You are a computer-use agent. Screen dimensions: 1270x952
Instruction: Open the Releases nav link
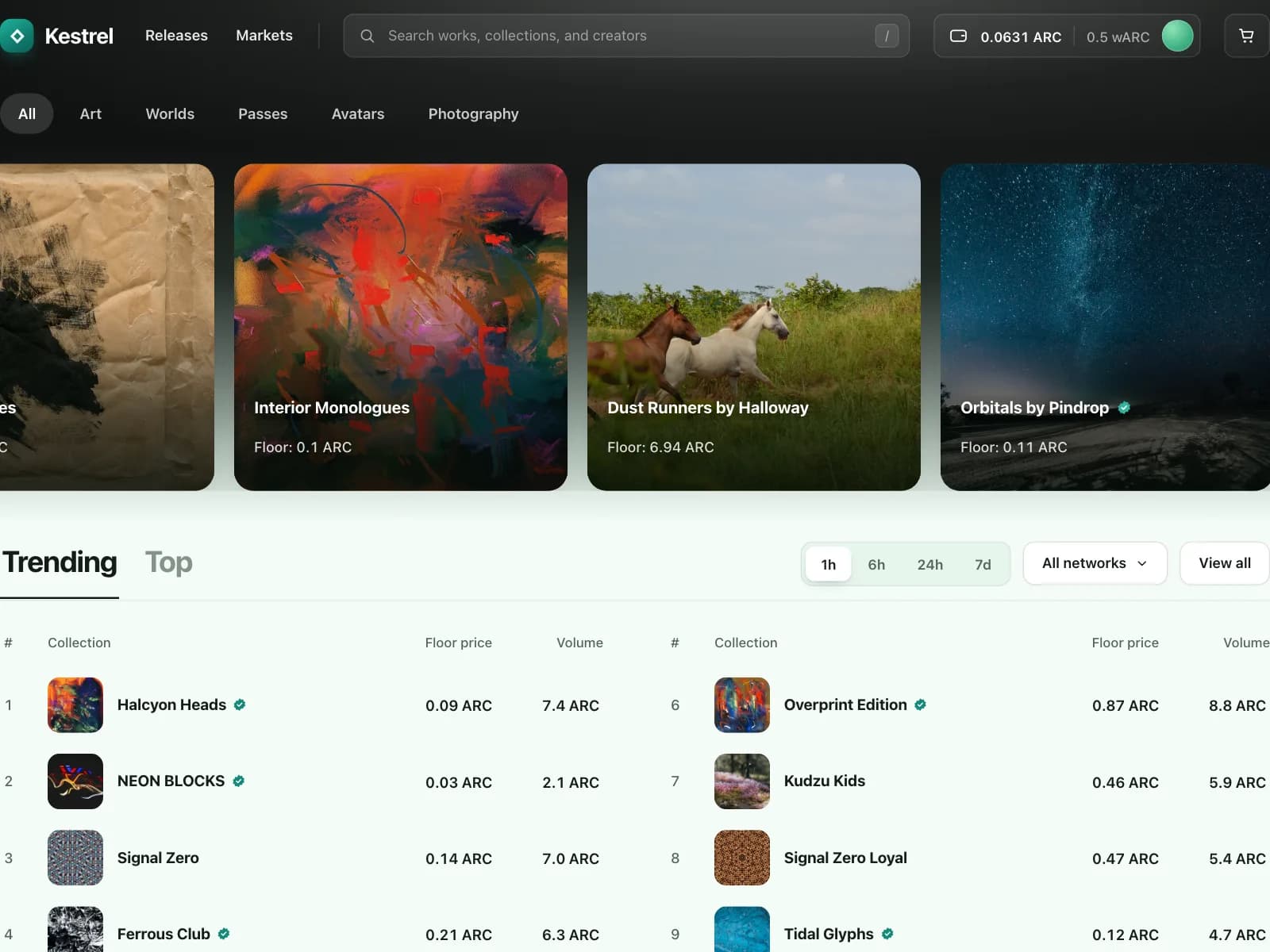[x=176, y=36]
